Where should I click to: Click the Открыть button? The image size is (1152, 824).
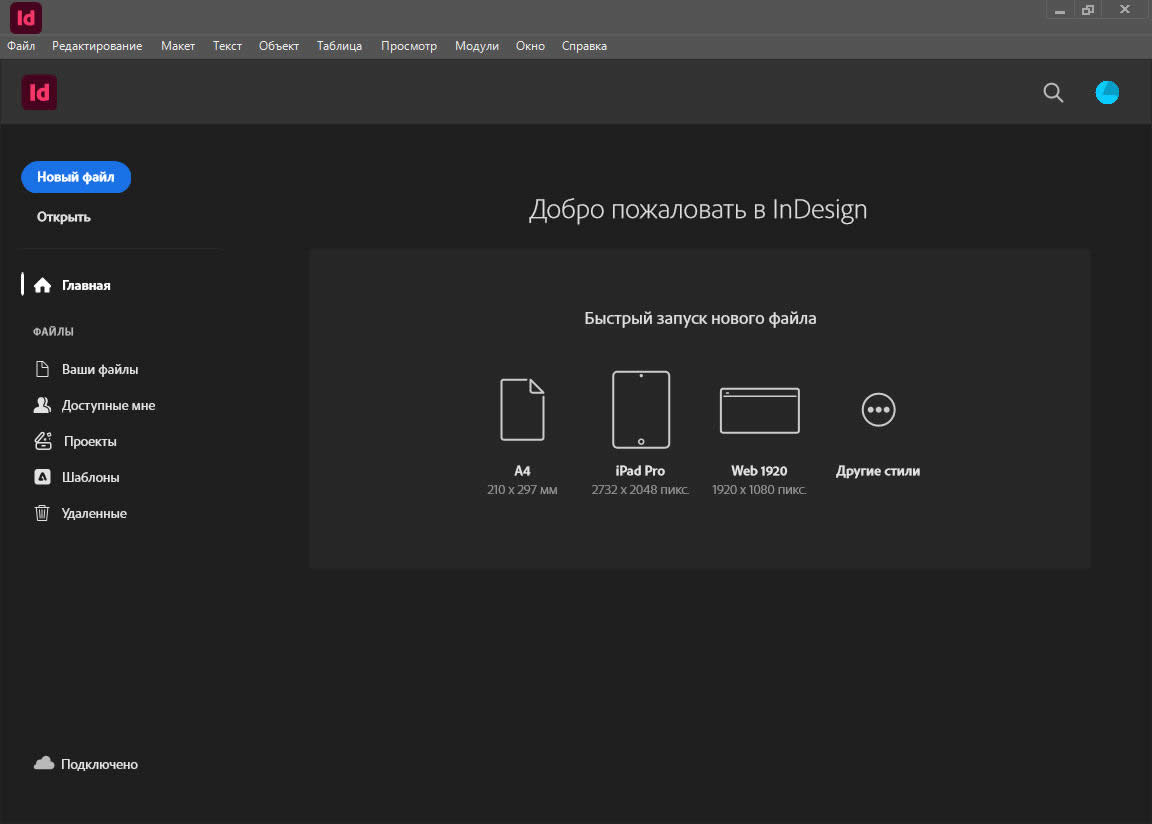[x=64, y=217]
